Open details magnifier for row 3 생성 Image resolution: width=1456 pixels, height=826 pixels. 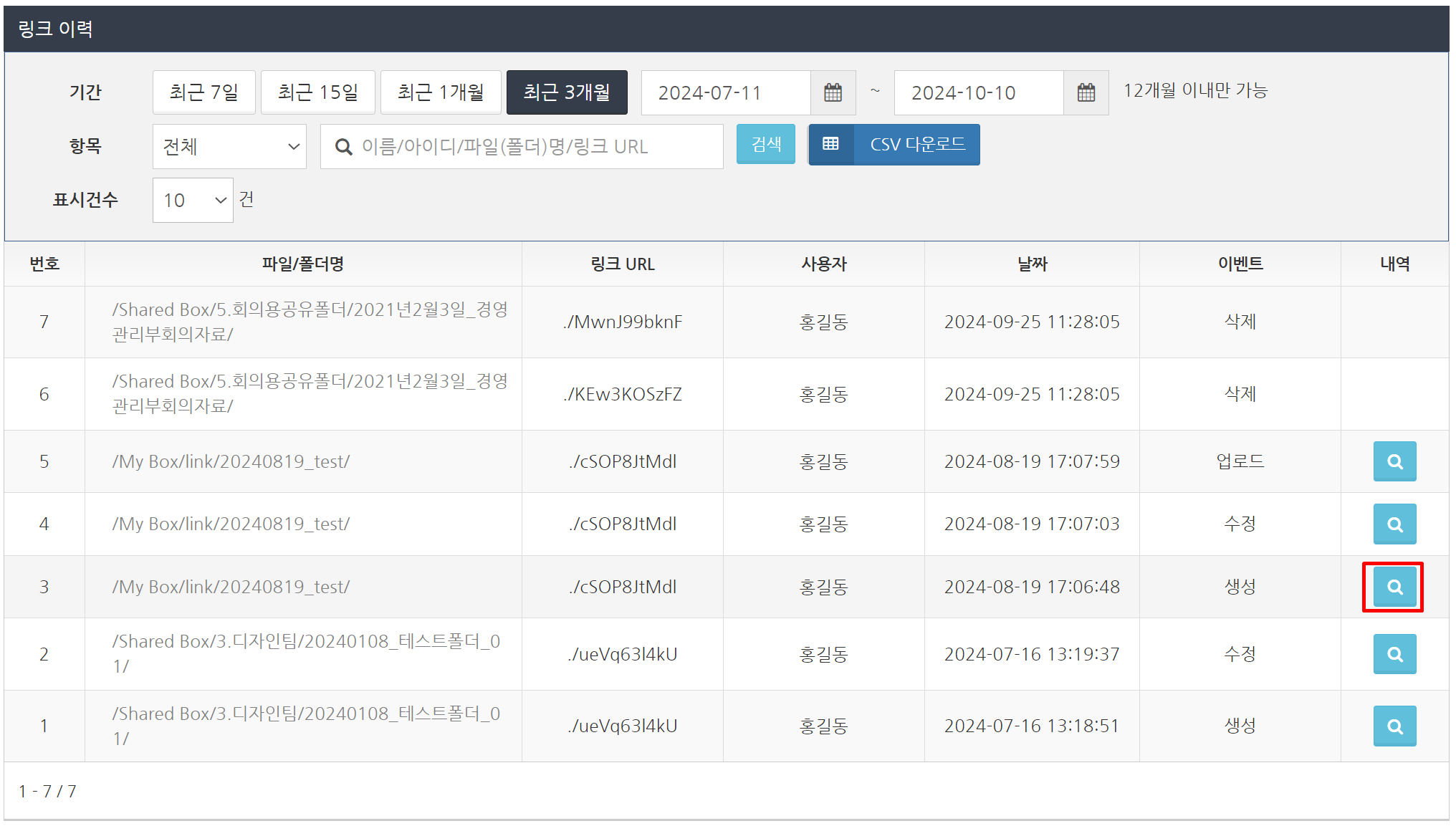pyautogui.click(x=1394, y=587)
